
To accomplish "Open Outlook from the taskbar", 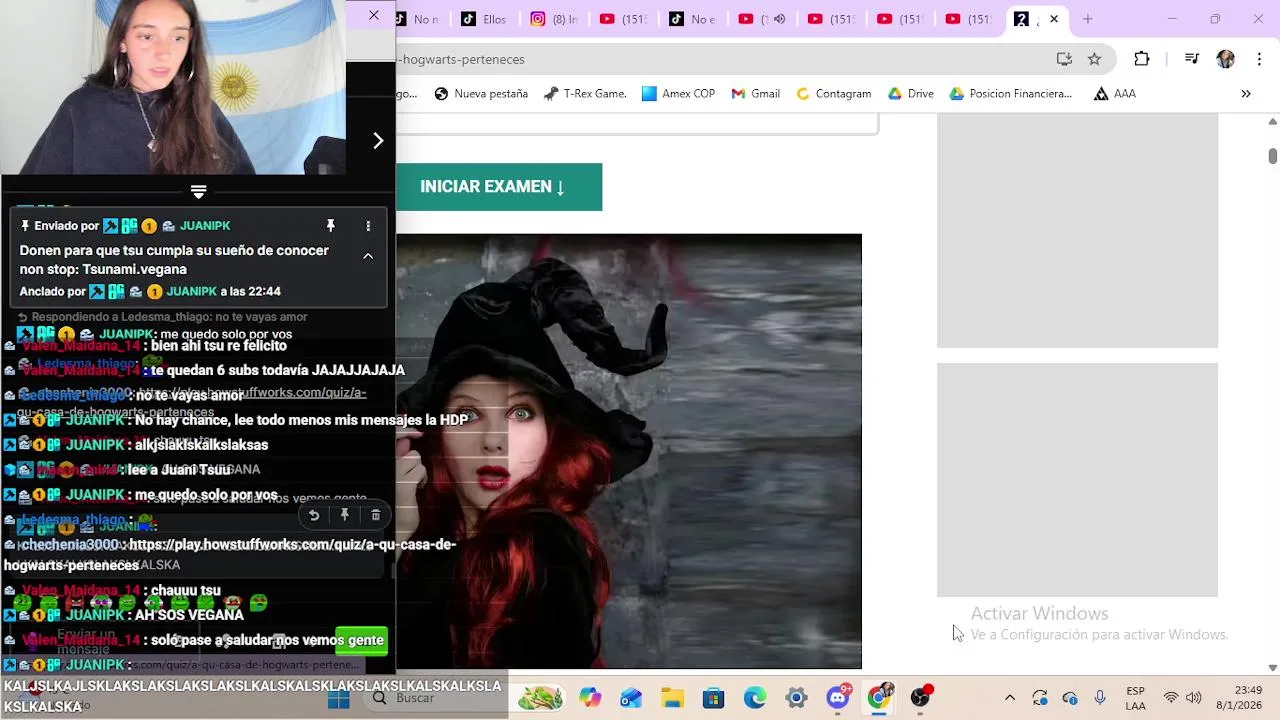I will pyautogui.click(x=631, y=698).
